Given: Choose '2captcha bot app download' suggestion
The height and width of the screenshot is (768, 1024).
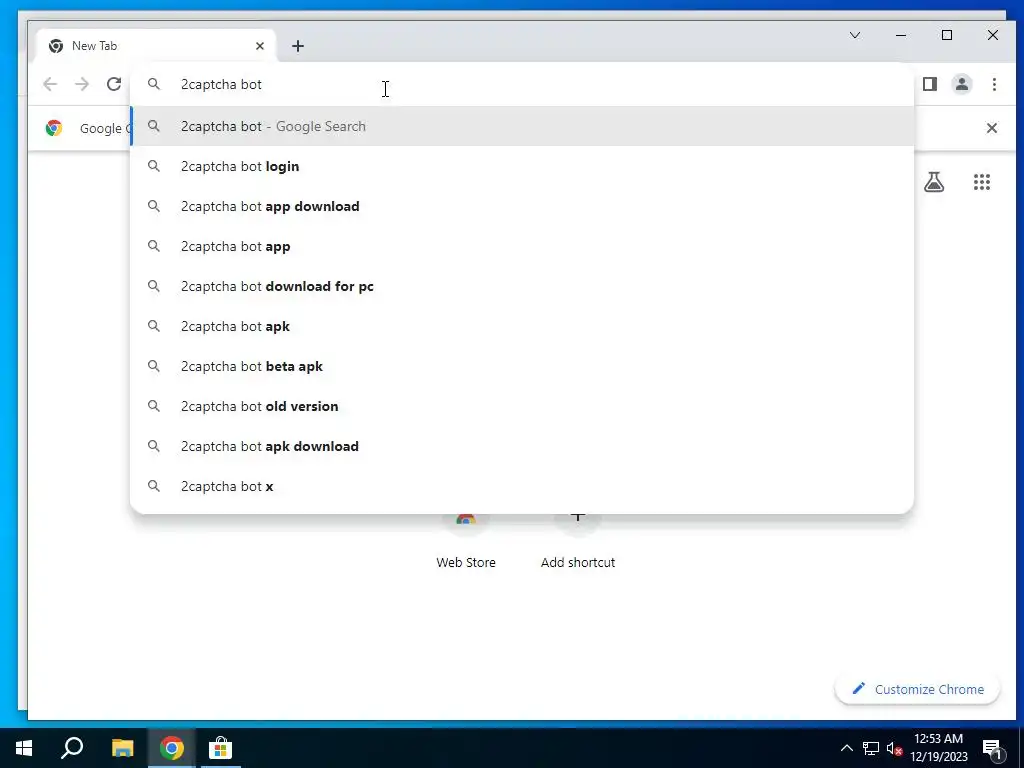Looking at the screenshot, I should [x=522, y=206].
